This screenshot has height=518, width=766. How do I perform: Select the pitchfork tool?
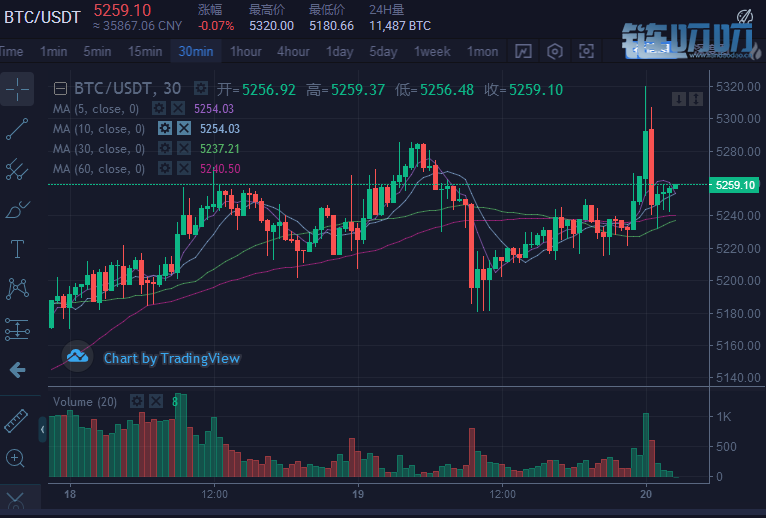point(17,169)
